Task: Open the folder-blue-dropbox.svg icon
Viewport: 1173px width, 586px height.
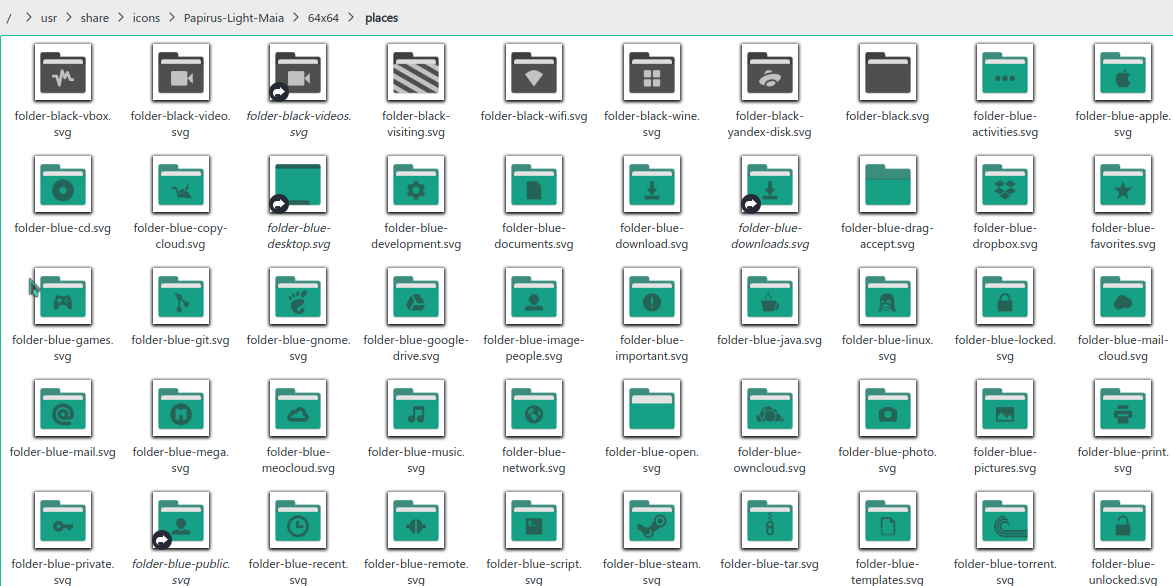Action: pos(1004,184)
